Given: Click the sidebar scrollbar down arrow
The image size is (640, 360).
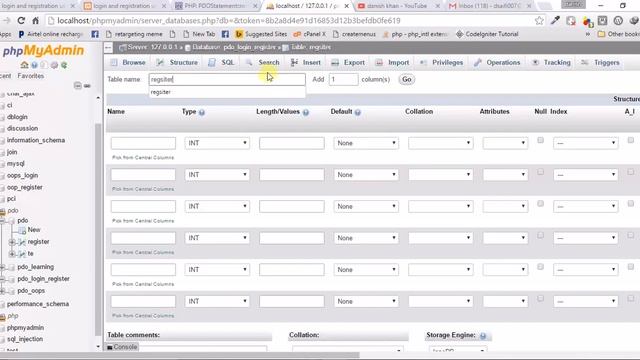Looking at the screenshot, I should tap(98, 347).
